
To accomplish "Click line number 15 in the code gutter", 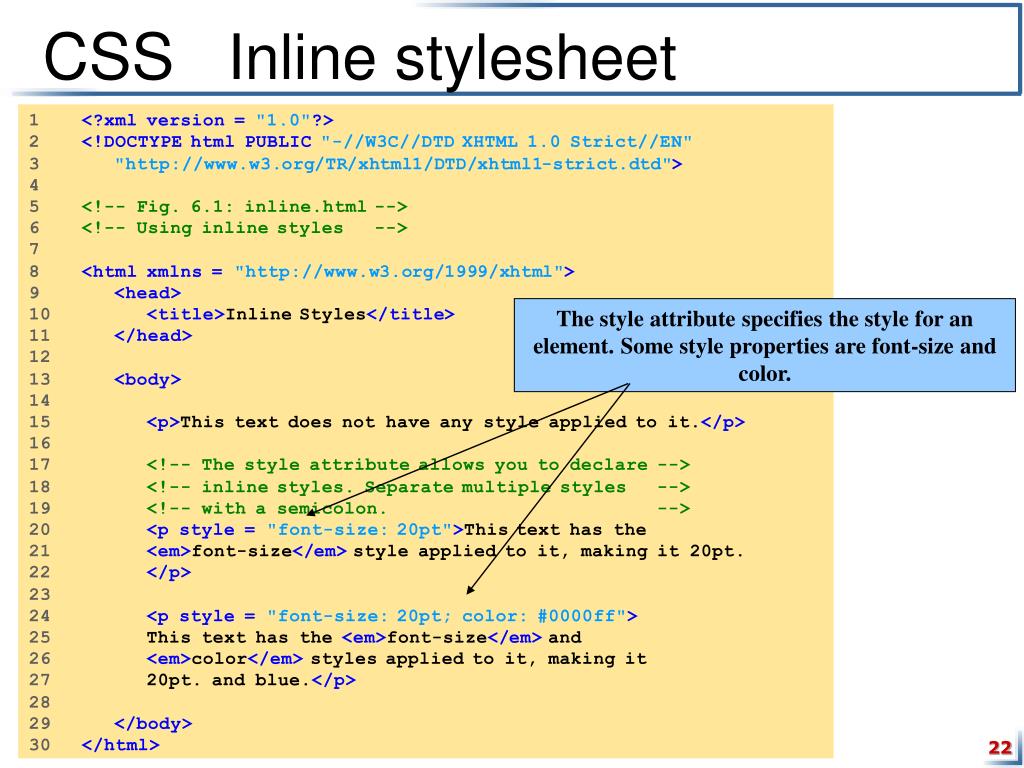I will click(39, 422).
